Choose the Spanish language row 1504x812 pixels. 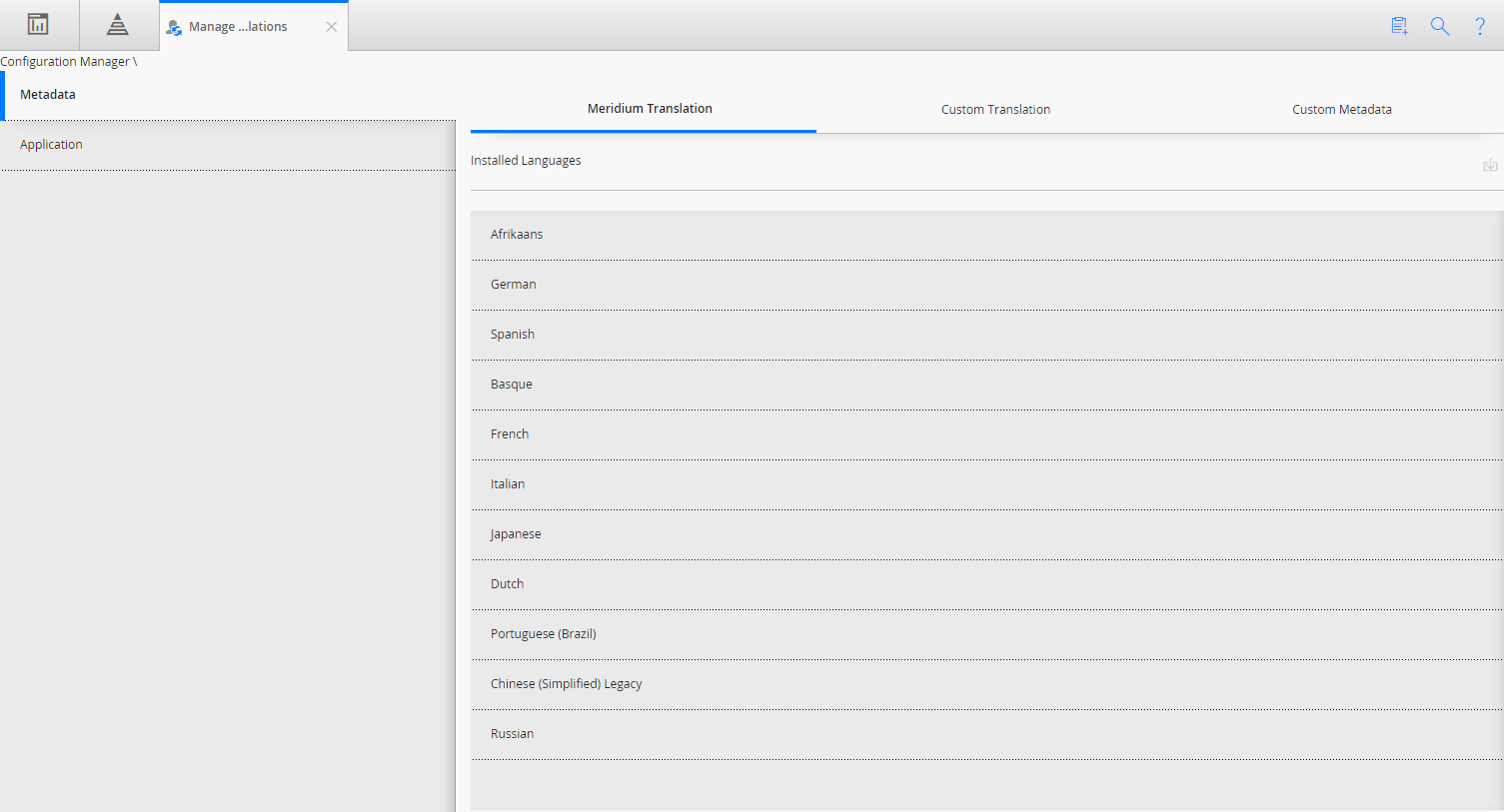click(x=987, y=335)
